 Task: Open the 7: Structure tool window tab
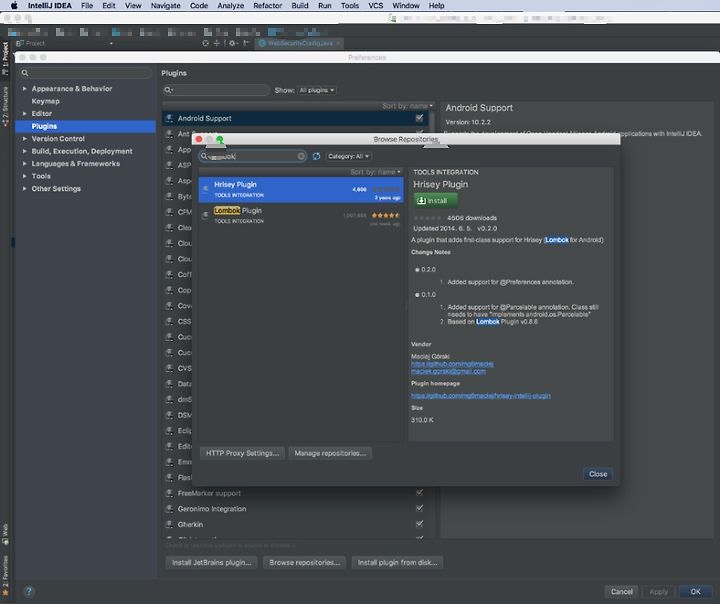click(x=6, y=106)
